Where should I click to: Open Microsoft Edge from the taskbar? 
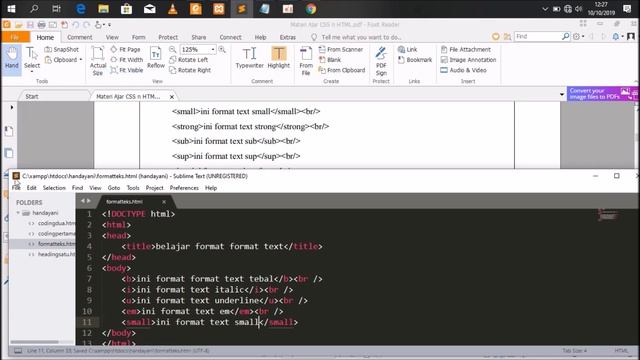[81, 9]
